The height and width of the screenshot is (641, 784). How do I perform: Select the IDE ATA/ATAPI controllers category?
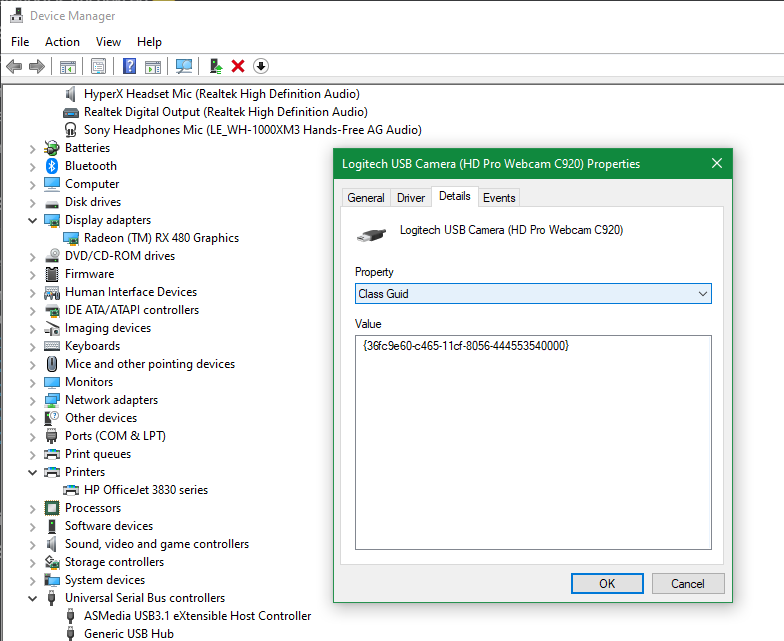tap(132, 310)
